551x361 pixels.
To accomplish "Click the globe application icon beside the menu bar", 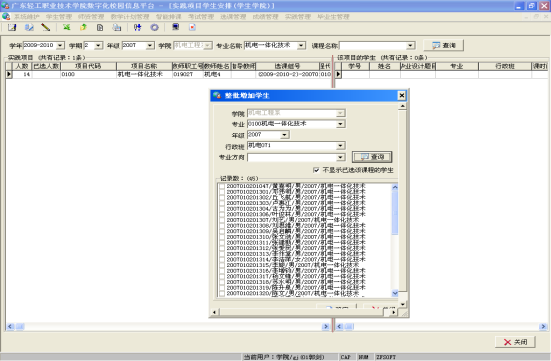I will coord(6,17).
